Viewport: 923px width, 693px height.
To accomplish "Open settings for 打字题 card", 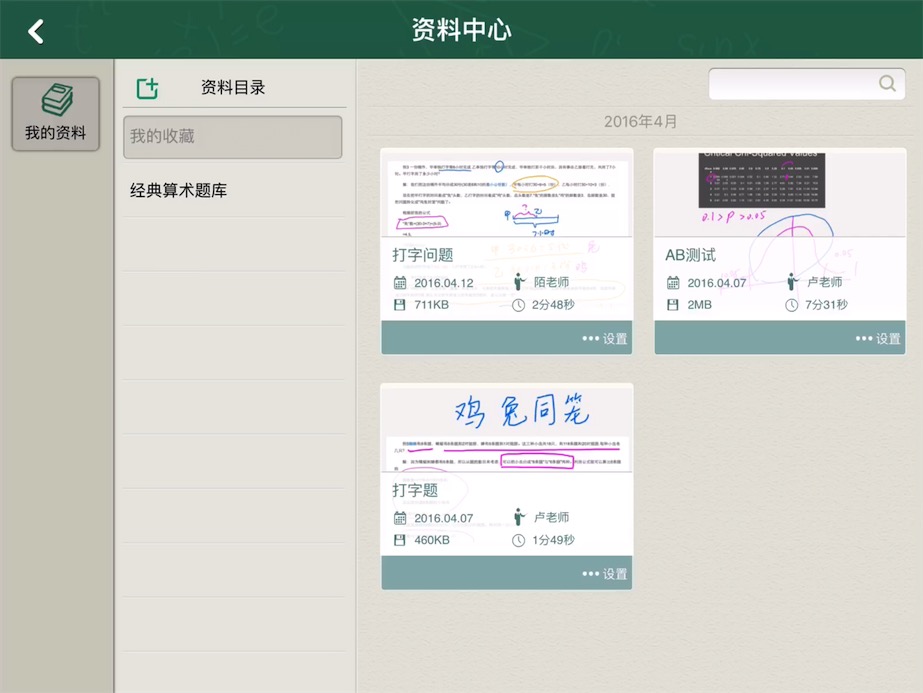I will tap(605, 574).
